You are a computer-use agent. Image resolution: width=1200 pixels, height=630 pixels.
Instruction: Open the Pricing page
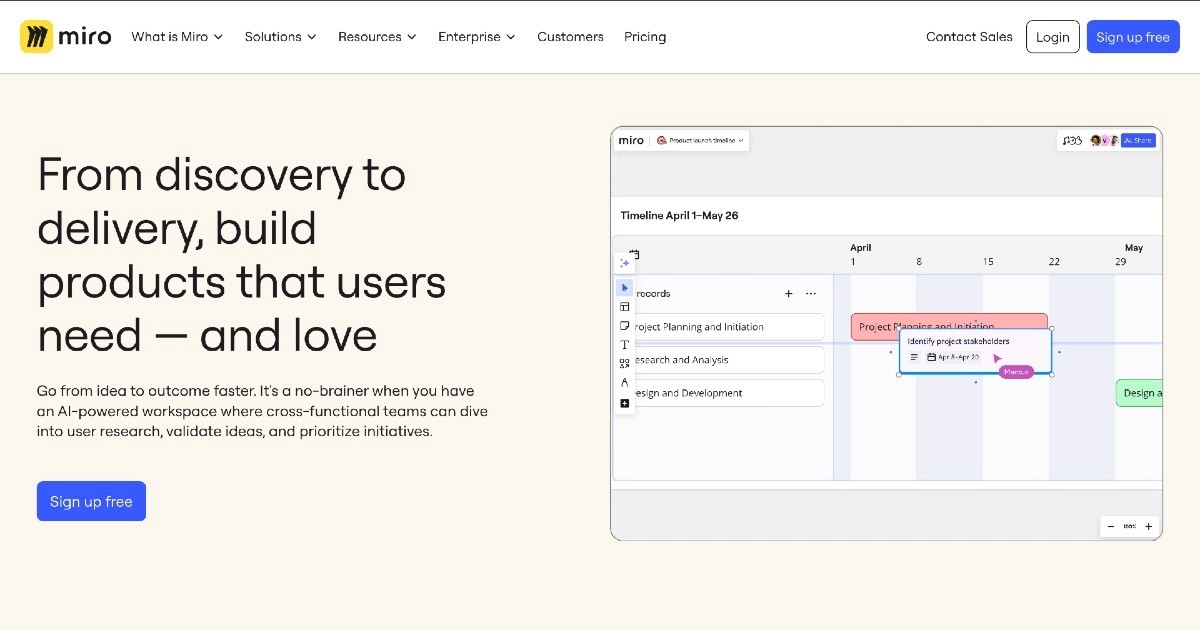pos(645,37)
